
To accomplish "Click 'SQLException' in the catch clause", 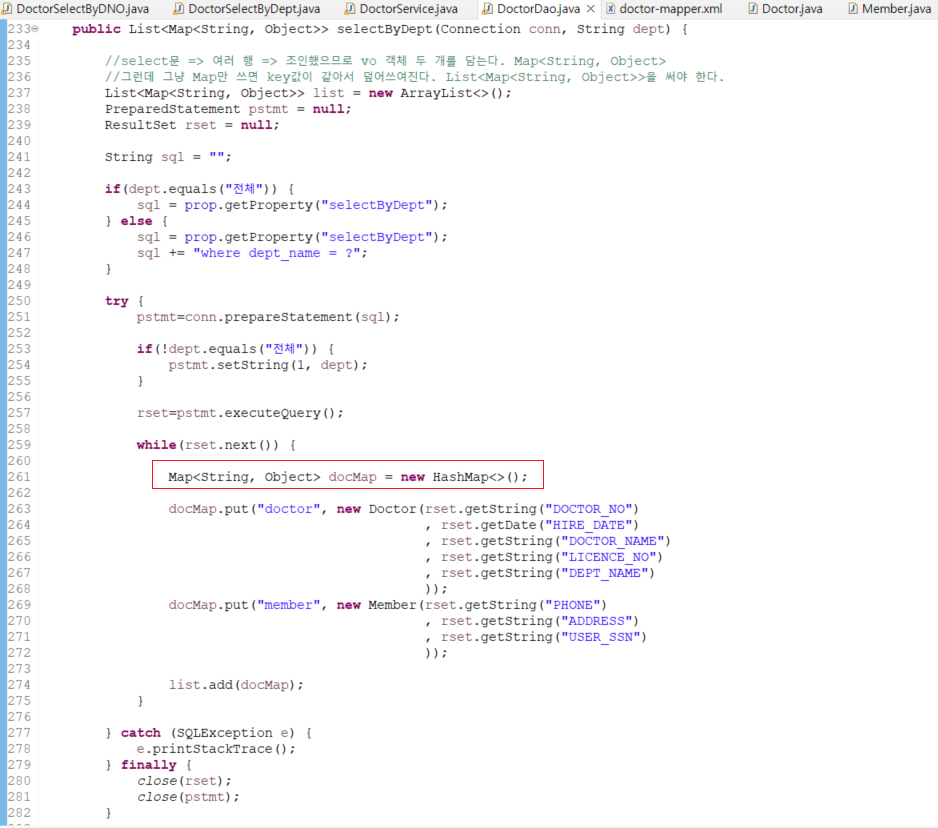I will coord(224,733).
